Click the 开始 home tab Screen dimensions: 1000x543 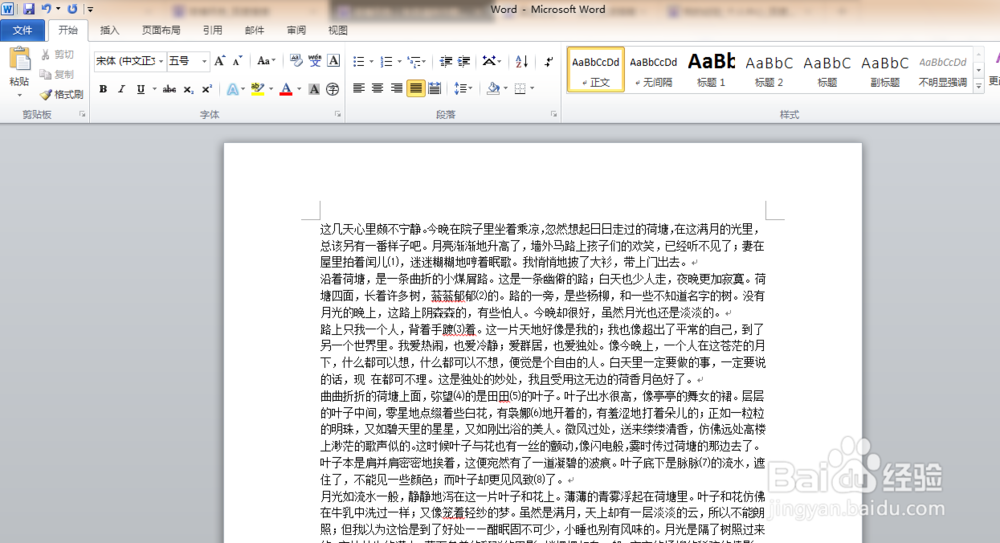tap(68, 30)
